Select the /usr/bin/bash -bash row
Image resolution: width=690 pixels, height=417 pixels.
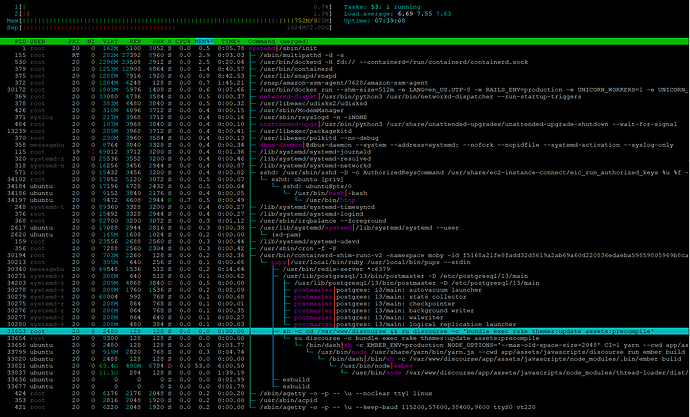point(345,193)
